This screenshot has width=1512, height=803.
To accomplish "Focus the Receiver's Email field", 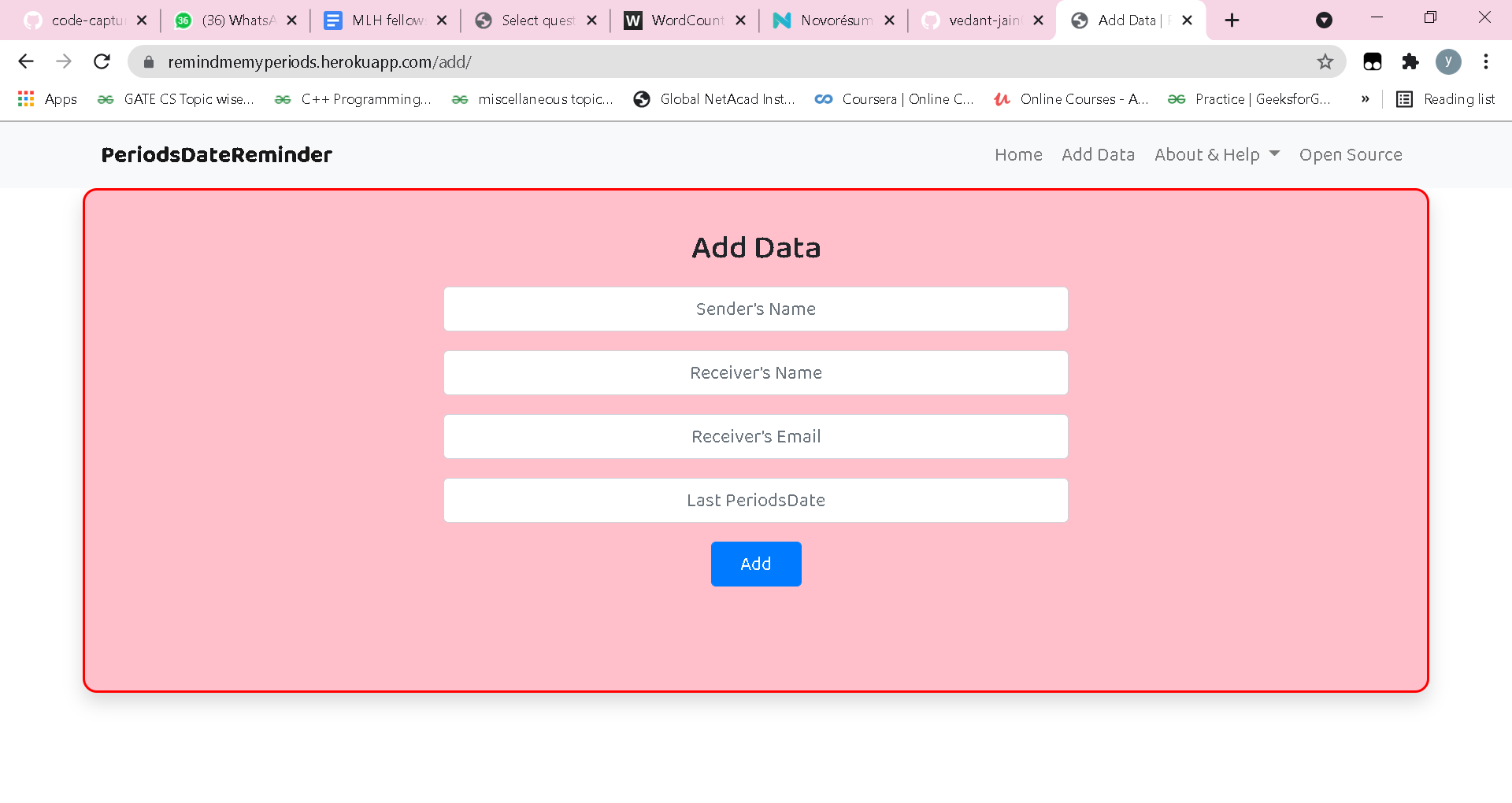I will [x=756, y=437].
